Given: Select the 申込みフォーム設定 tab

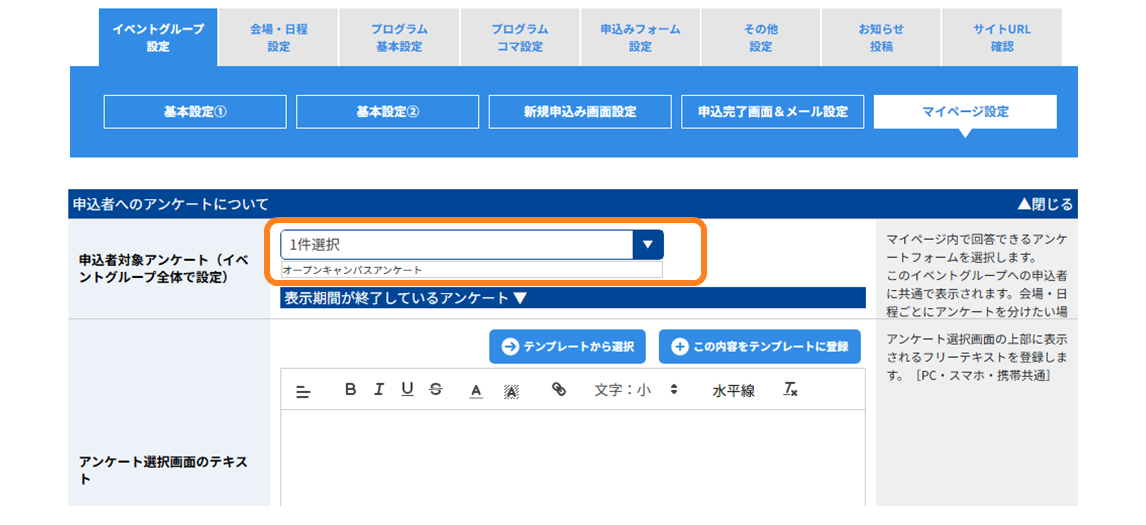Looking at the screenshot, I should click(640, 37).
